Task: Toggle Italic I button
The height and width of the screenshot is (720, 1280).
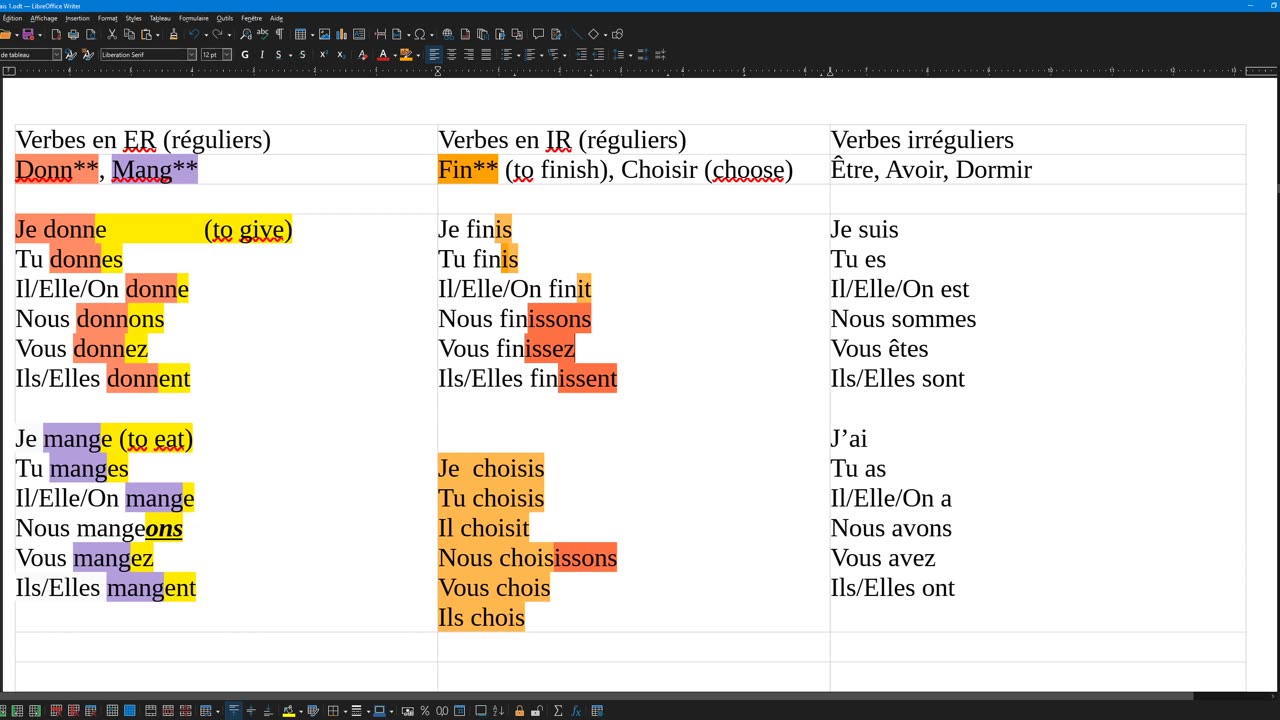Action: pos(262,55)
